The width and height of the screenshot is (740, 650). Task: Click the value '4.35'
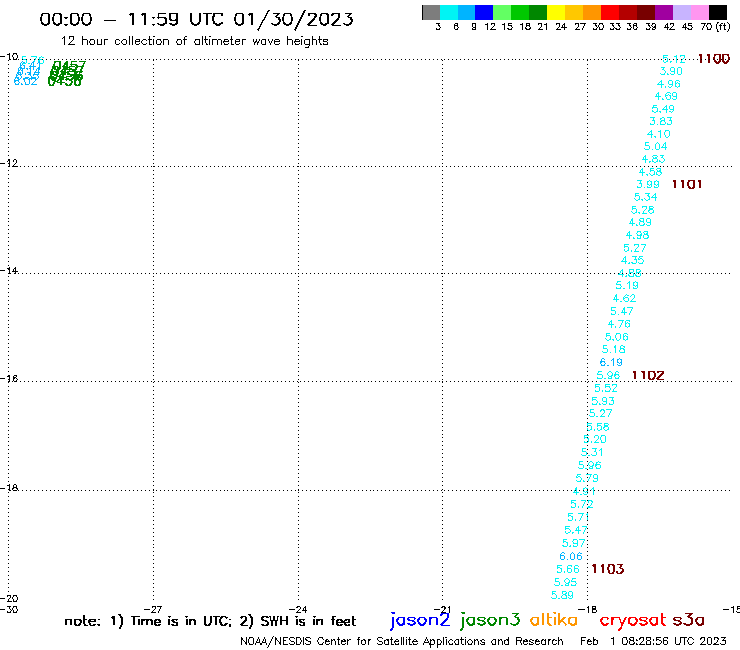click(632, 260)
